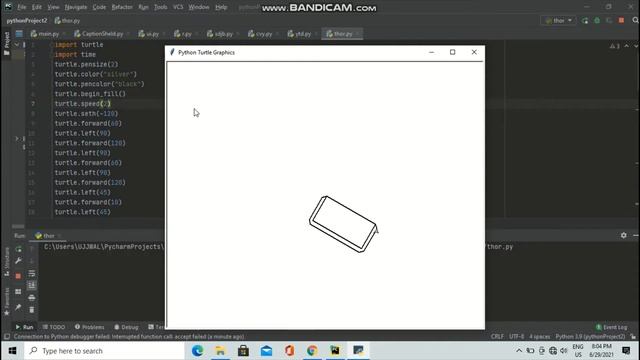Click the Rerun icon in Run panel
The height and width of the screenshot is (360, 640).
[18, 249]
